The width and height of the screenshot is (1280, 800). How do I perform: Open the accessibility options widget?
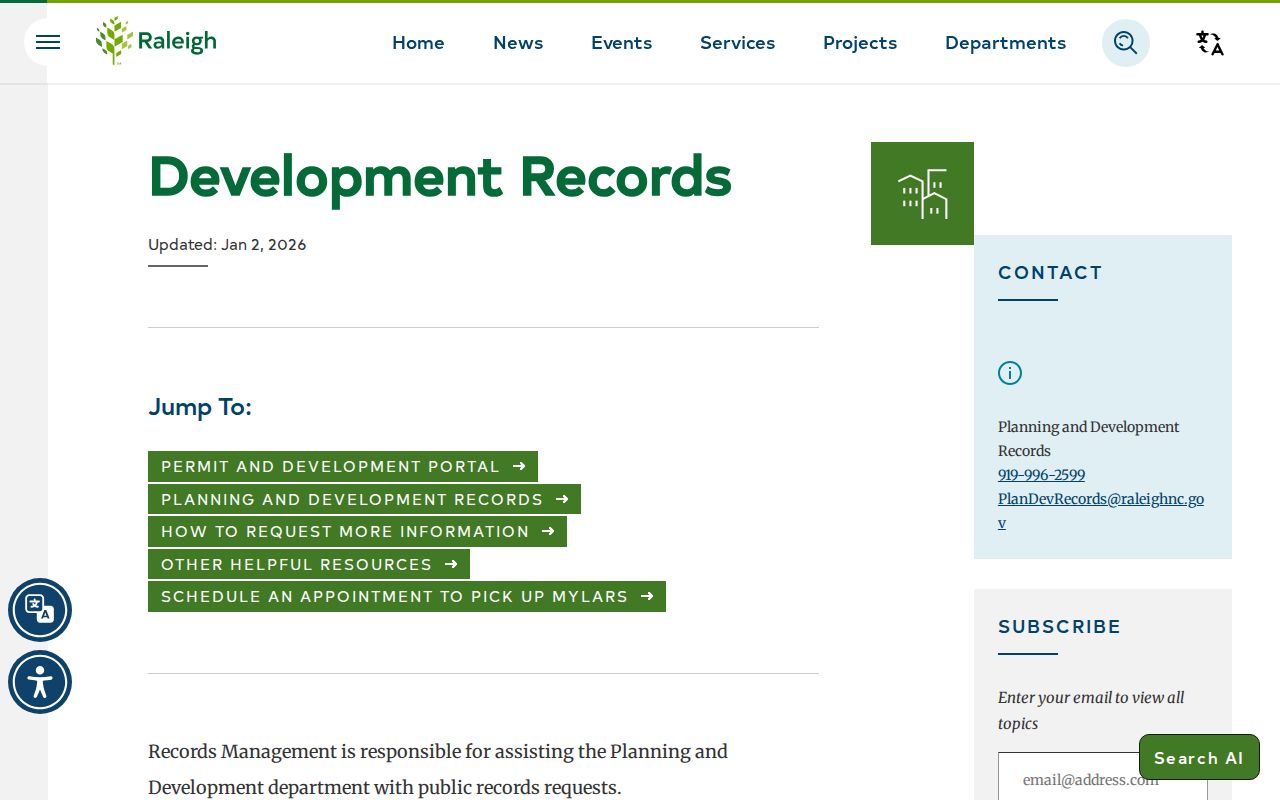(x=40, y=682)
